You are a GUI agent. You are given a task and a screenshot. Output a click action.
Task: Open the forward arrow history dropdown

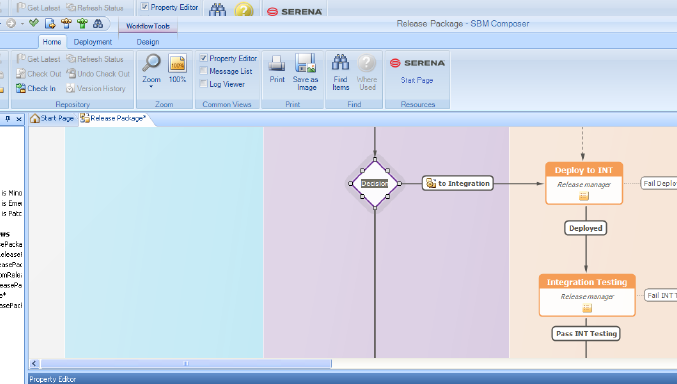click(22, 24)
